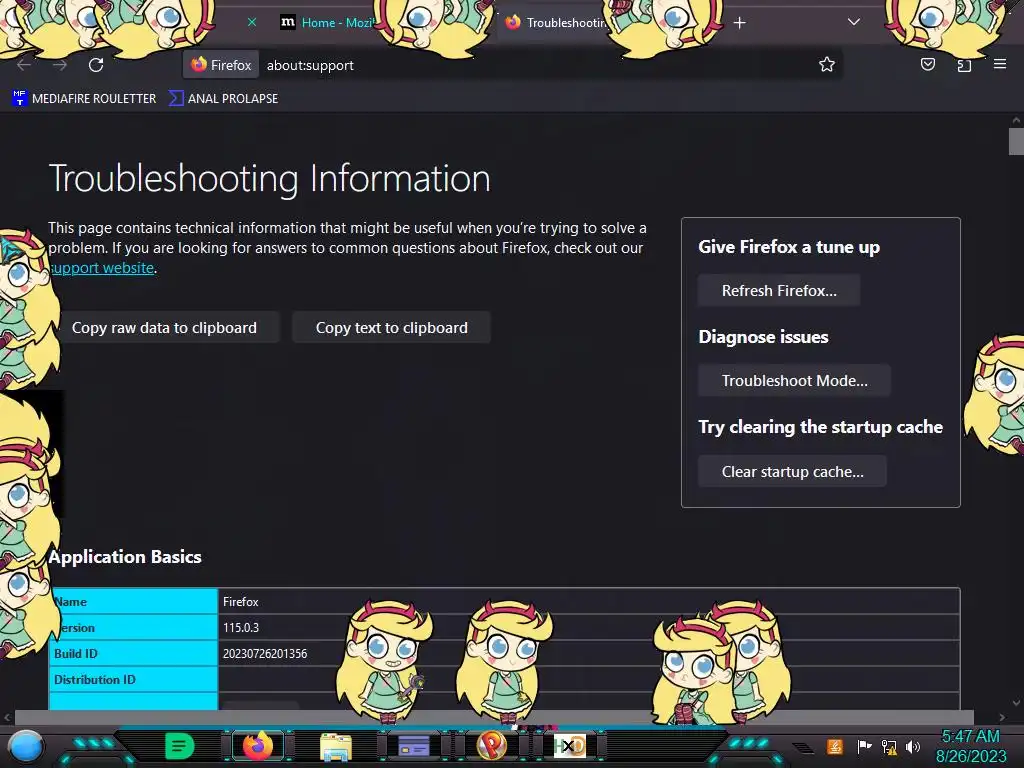Image resolution: width=1024 pixels, height=768 pixels.
Task: Click the horizontal scrollbar right arrow
Action: [x=1002, y=717]
